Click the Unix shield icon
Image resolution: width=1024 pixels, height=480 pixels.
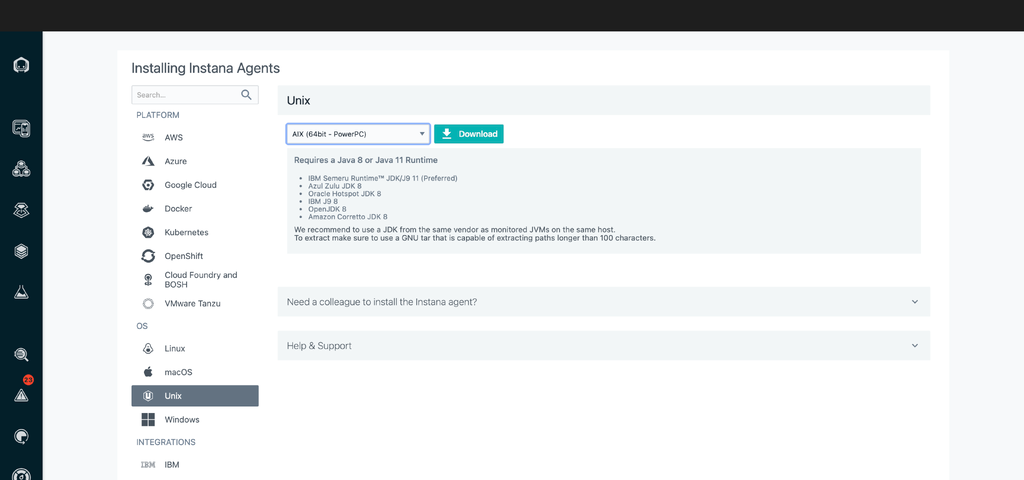coord(148,396)
